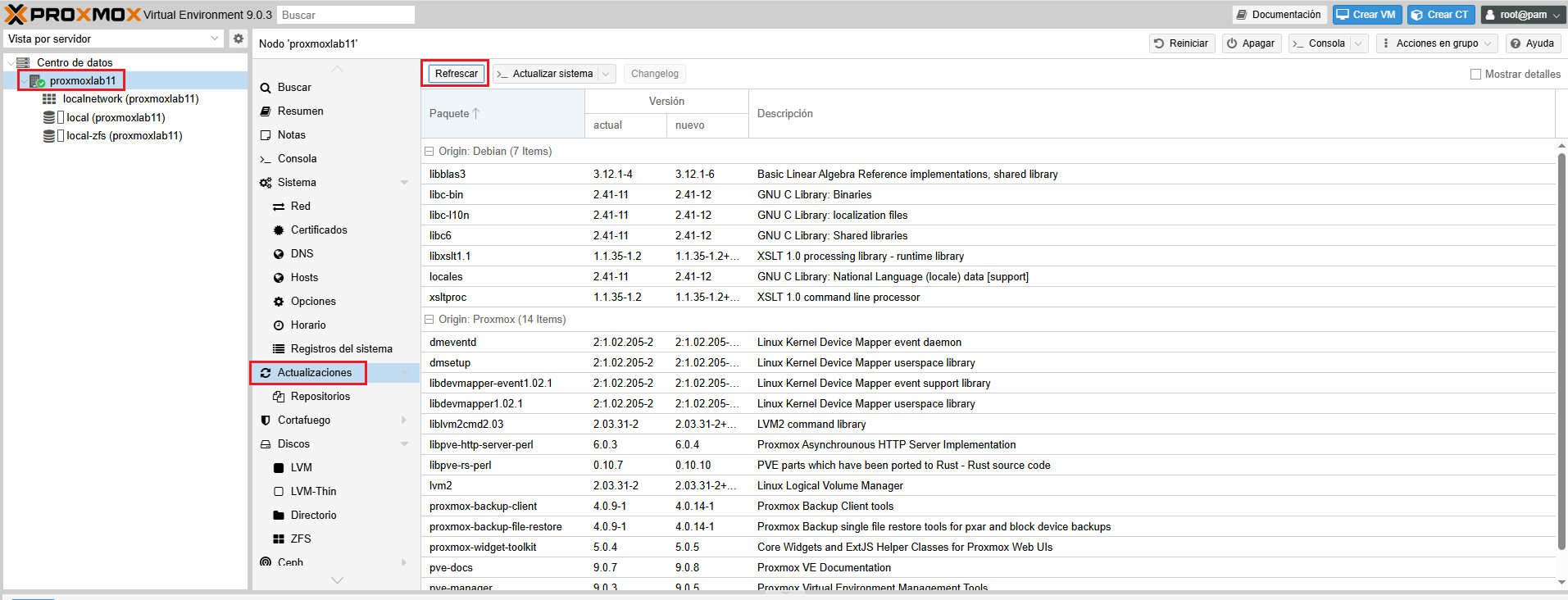Select the proxmox-widget-toolkit package row

pos(988,547)
